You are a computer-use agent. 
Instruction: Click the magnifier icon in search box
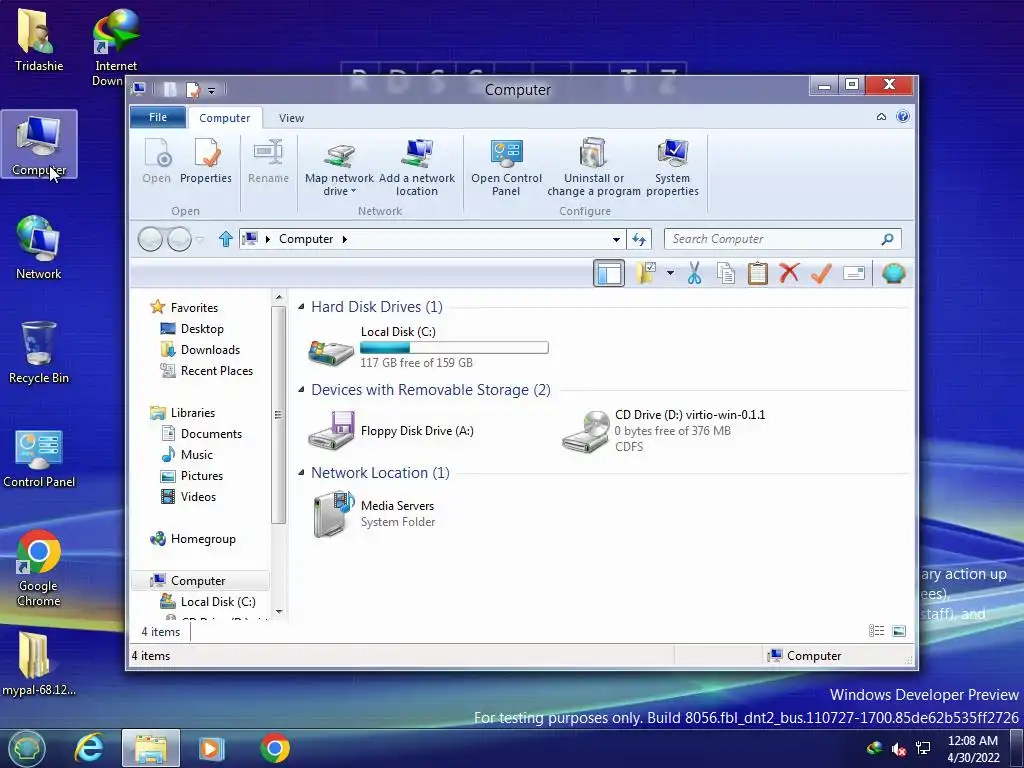click(888, 239)
